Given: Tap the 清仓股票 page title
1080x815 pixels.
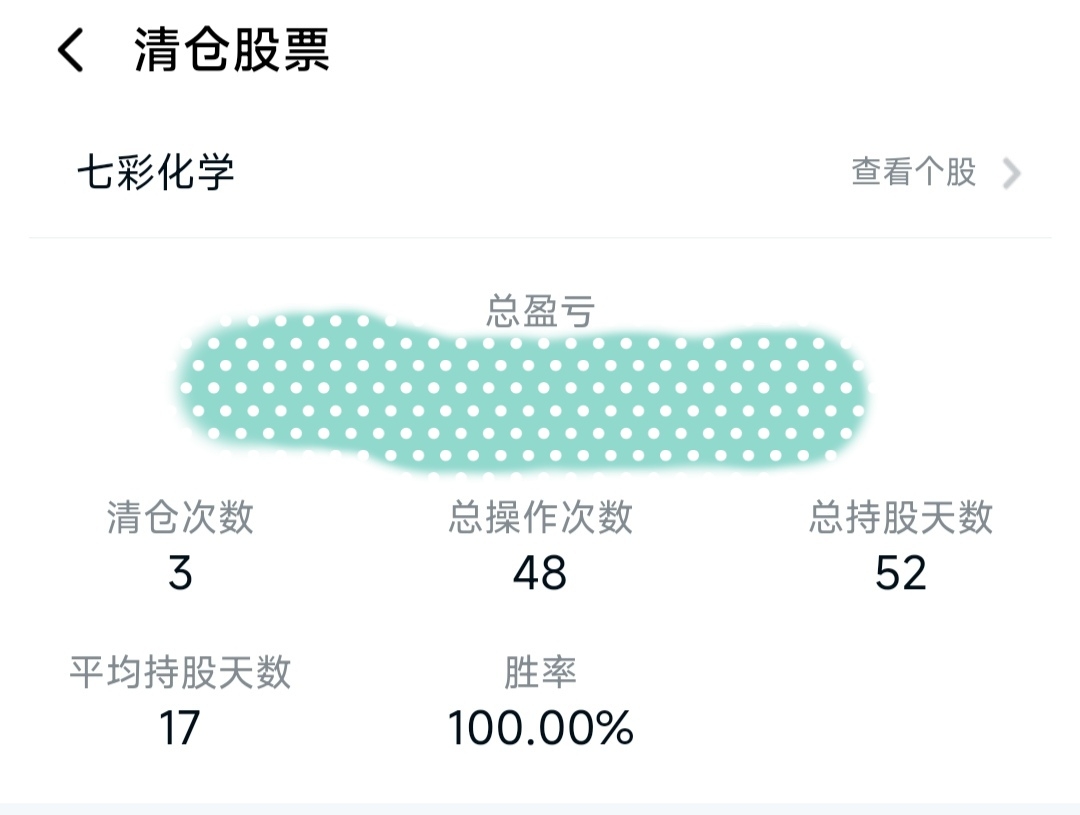Looking at the screenshot, I should click(x=232, y=50).
